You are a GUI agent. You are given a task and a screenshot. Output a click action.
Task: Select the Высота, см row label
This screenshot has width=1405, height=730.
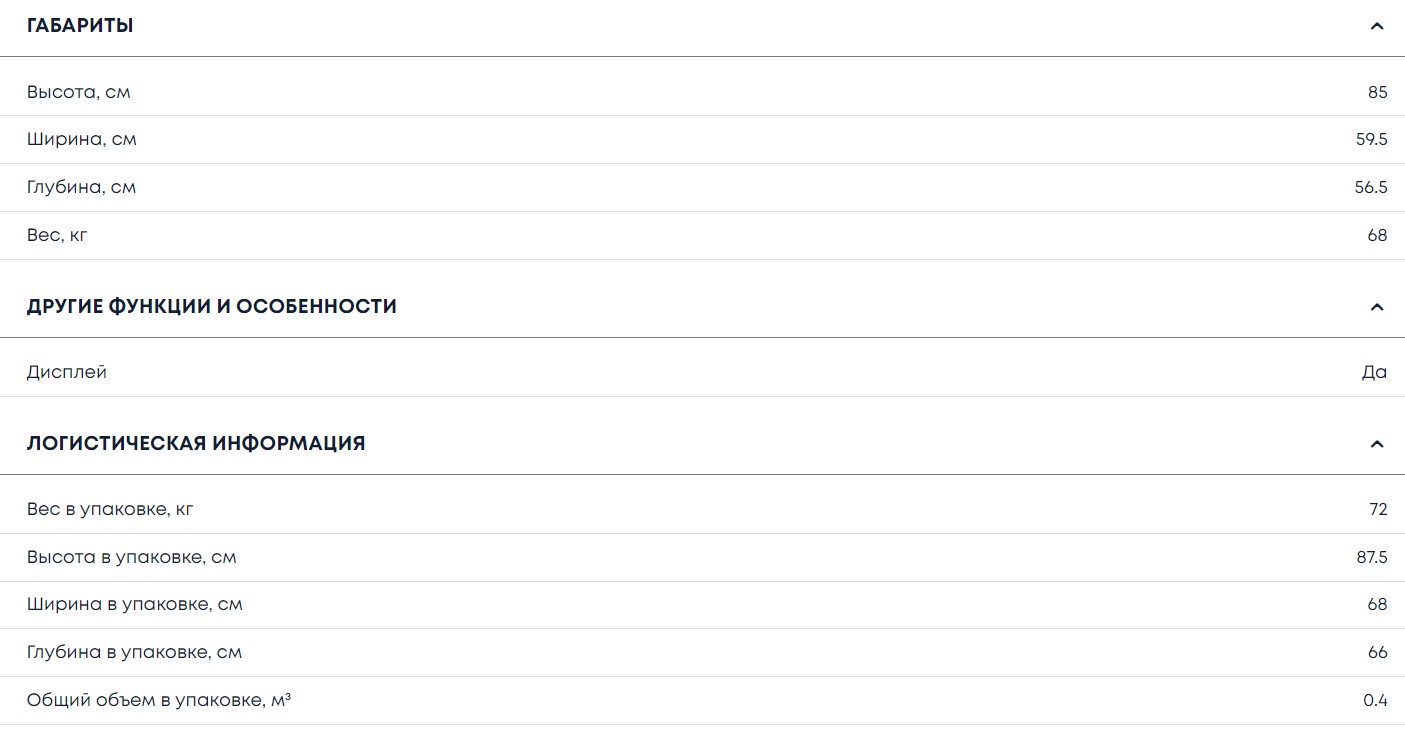[79, 93]
